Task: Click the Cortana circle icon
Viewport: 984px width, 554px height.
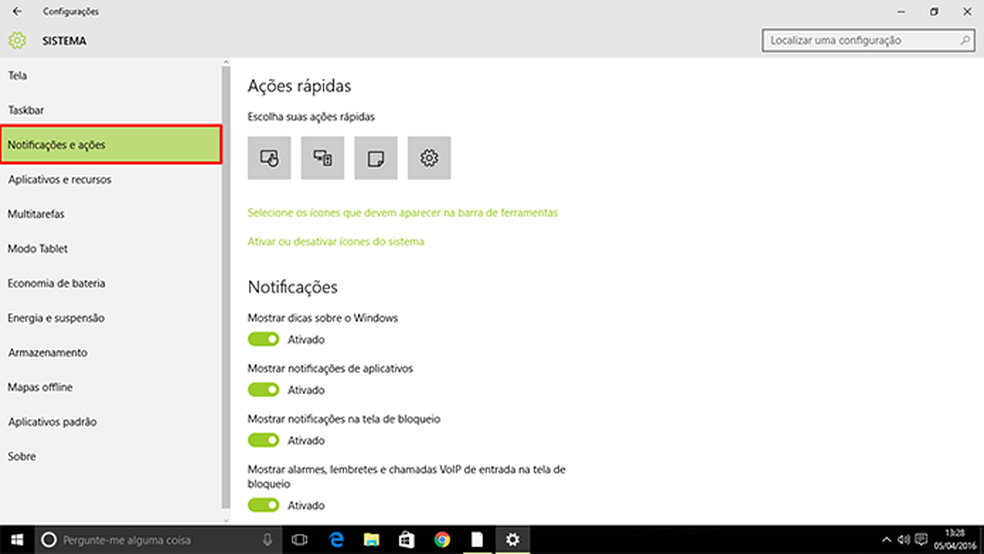Action: [x=49, y=540]
